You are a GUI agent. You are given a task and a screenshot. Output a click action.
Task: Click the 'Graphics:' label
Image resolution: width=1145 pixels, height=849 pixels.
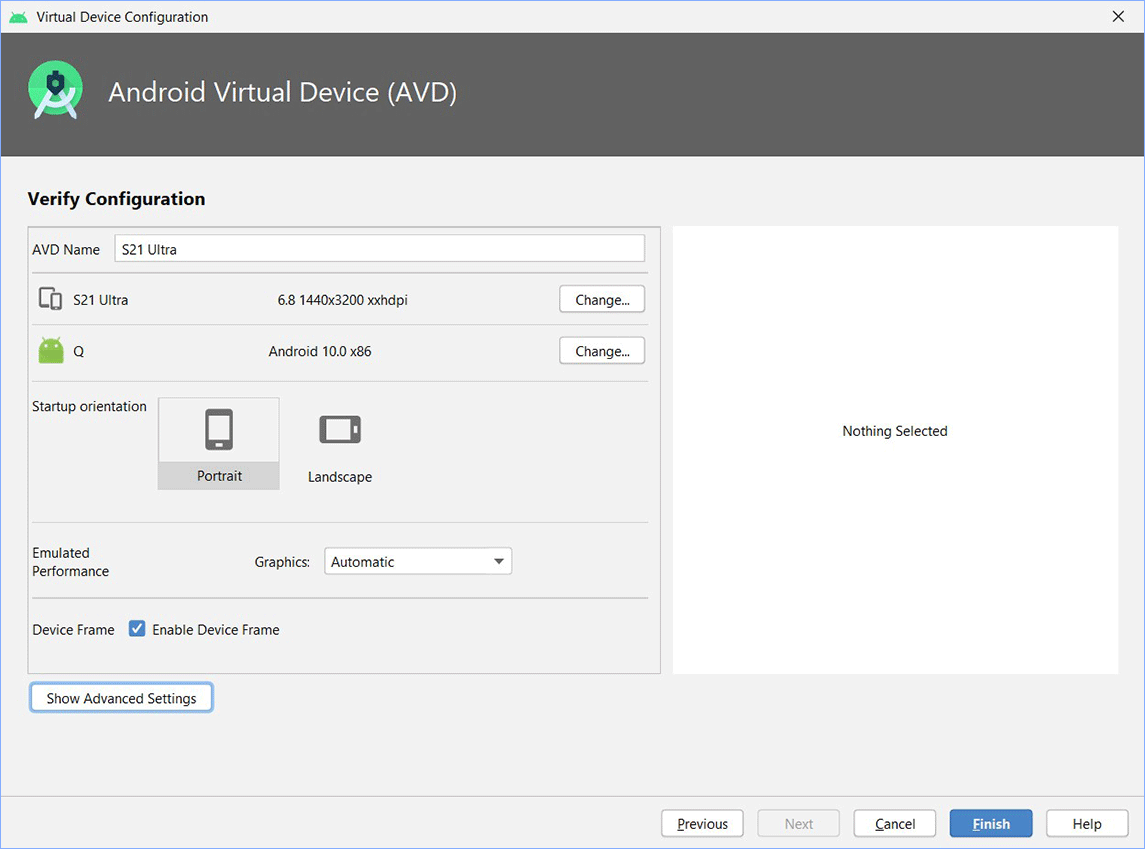pyautogui.click(x=282, y=562)
